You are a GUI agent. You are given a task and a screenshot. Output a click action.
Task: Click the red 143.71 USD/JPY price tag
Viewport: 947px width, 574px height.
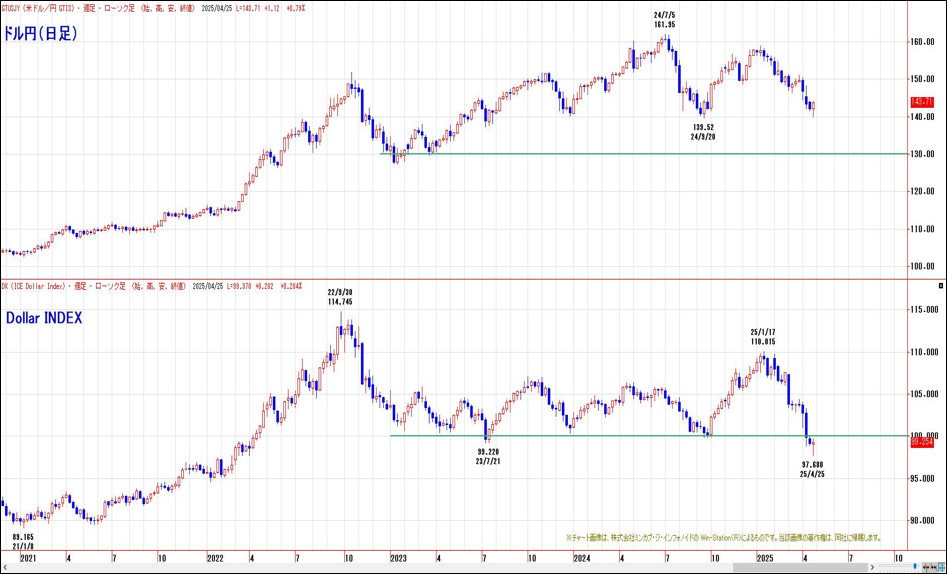pos(922,102)
